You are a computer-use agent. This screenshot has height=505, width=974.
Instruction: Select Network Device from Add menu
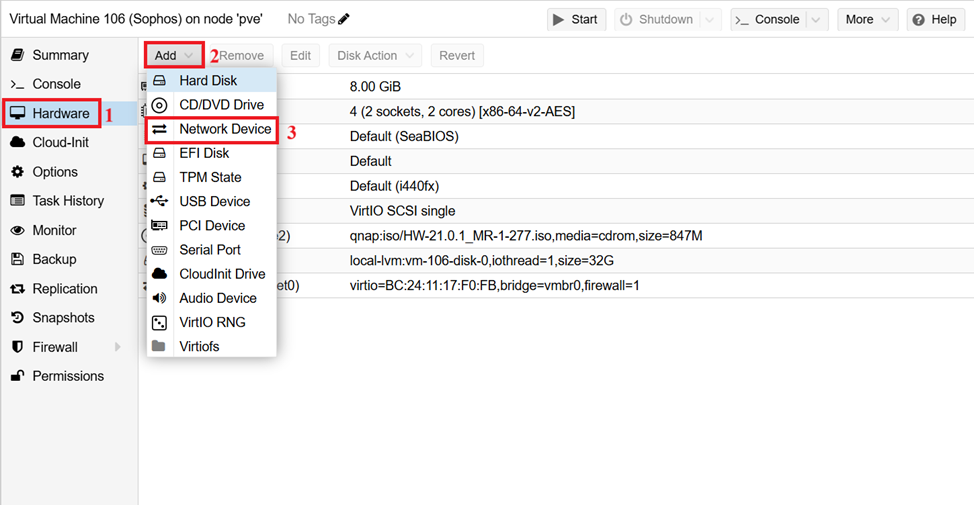[x=224, y=129]
